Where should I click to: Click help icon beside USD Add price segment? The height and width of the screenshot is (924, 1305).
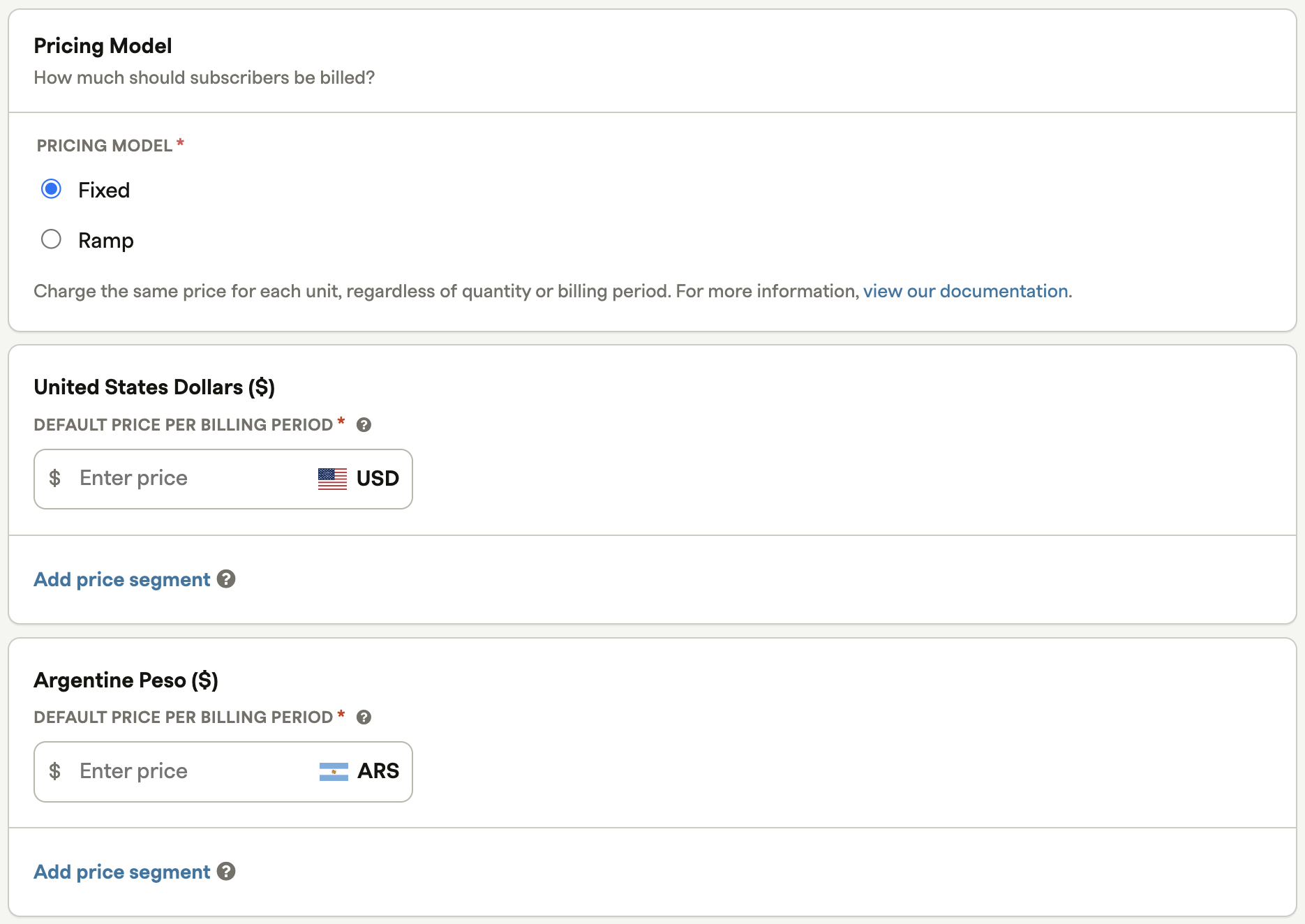[x=226, y=579]
